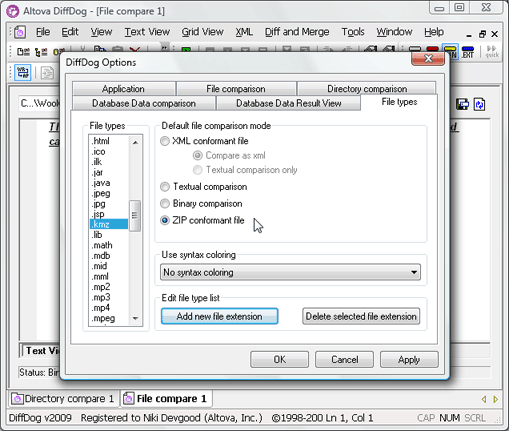This screenshot has width=509, height=431.
Task: Switch to the Application tab
Action: tap(123, 89)
